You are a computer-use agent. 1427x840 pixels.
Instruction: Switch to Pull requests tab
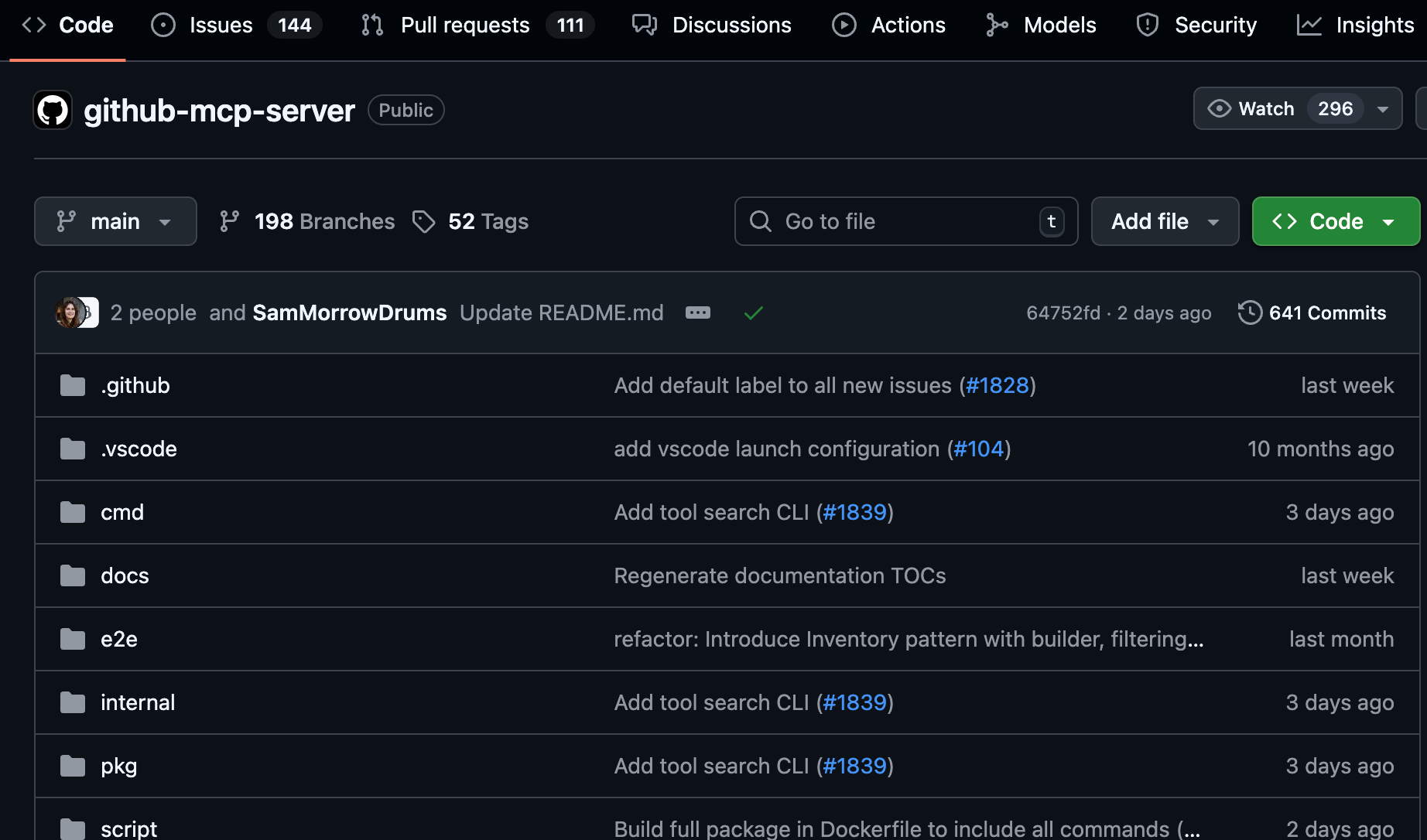pyautogui.click(x=477, y=25)
